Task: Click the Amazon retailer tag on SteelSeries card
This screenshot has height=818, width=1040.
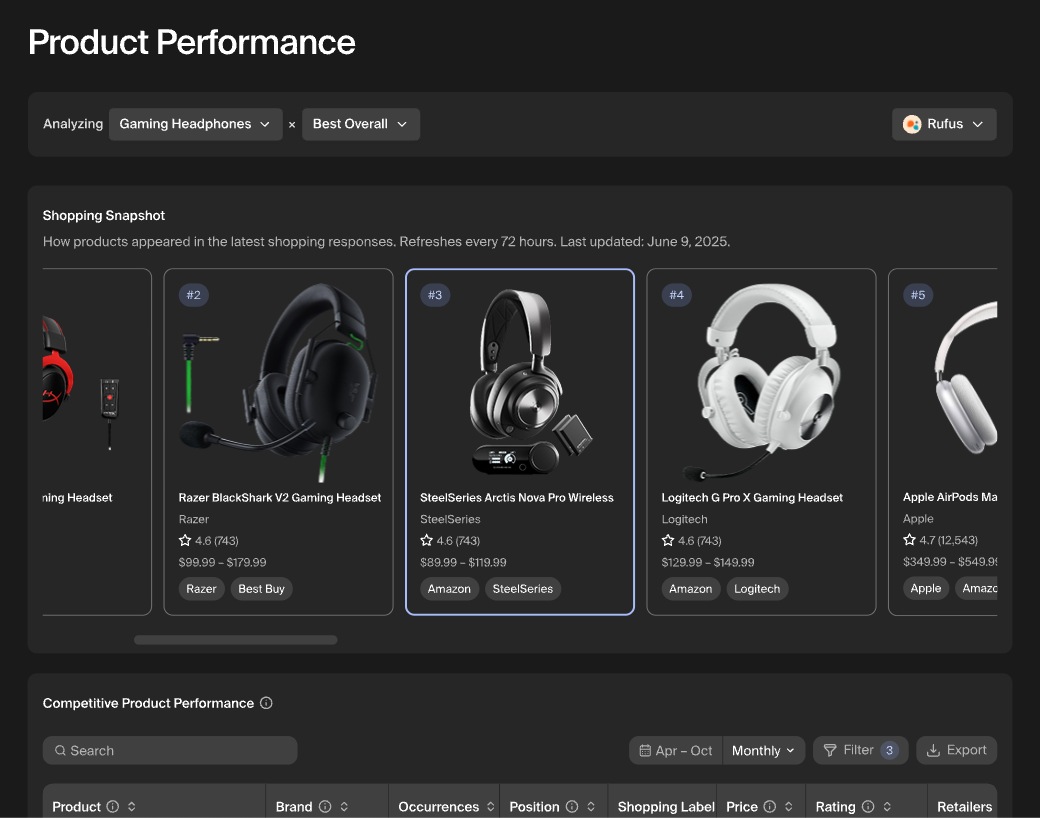Action: pos(449,589)
